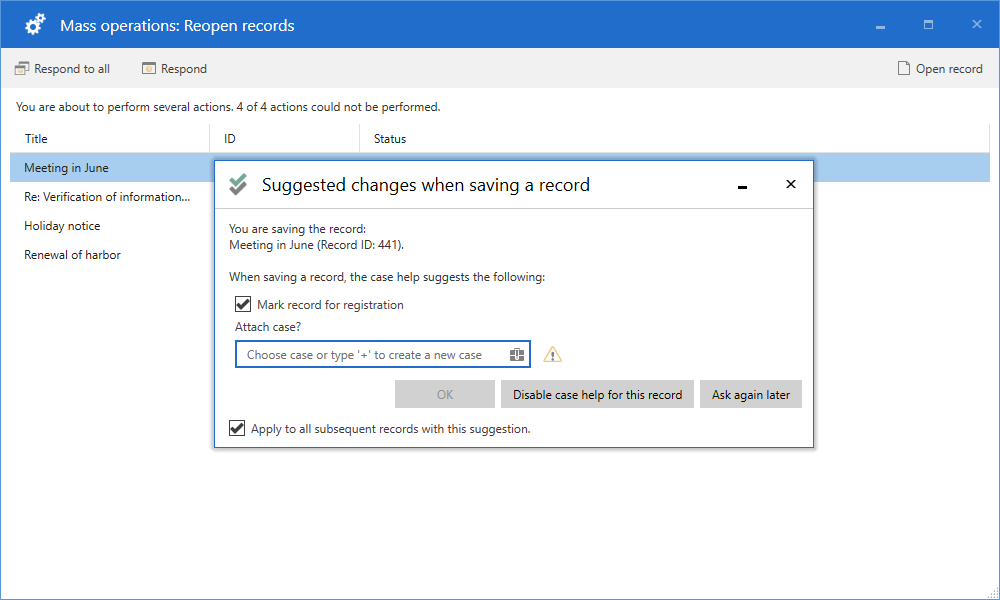
Task: Click the ID column header
Action: 230,139
